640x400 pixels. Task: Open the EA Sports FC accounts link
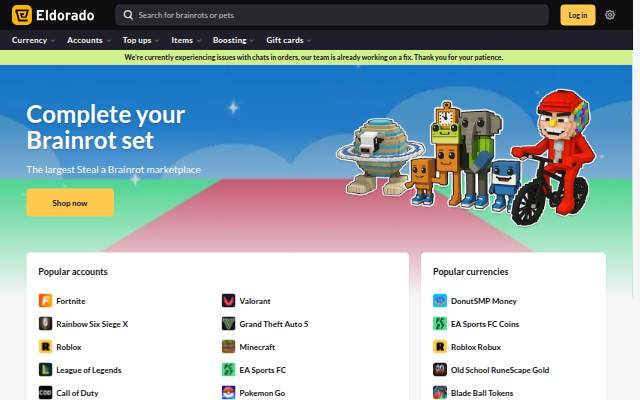point(262,370)
